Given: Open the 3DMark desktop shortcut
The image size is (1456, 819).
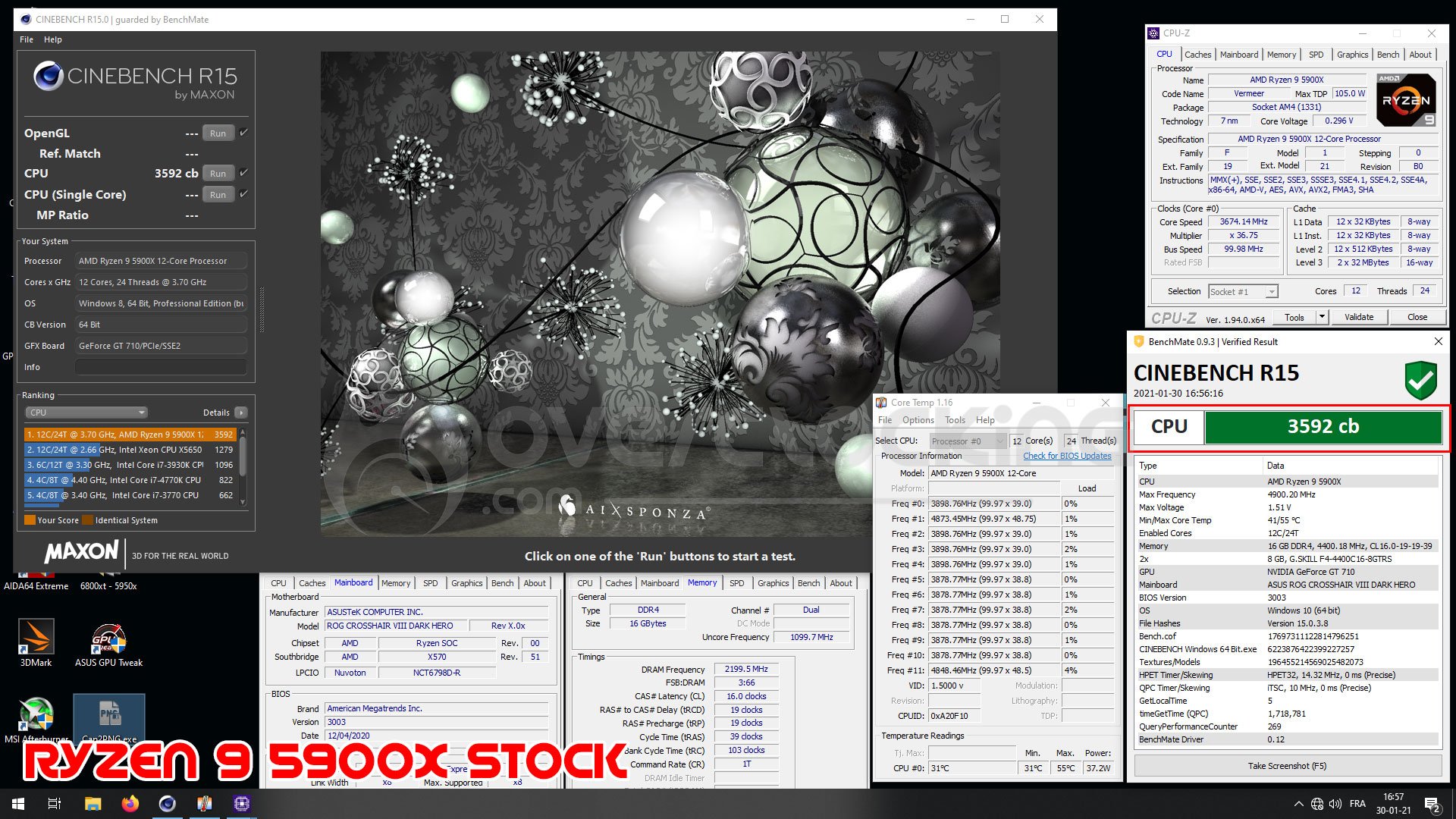Looking at the screenshot, I should coord(36,642).
